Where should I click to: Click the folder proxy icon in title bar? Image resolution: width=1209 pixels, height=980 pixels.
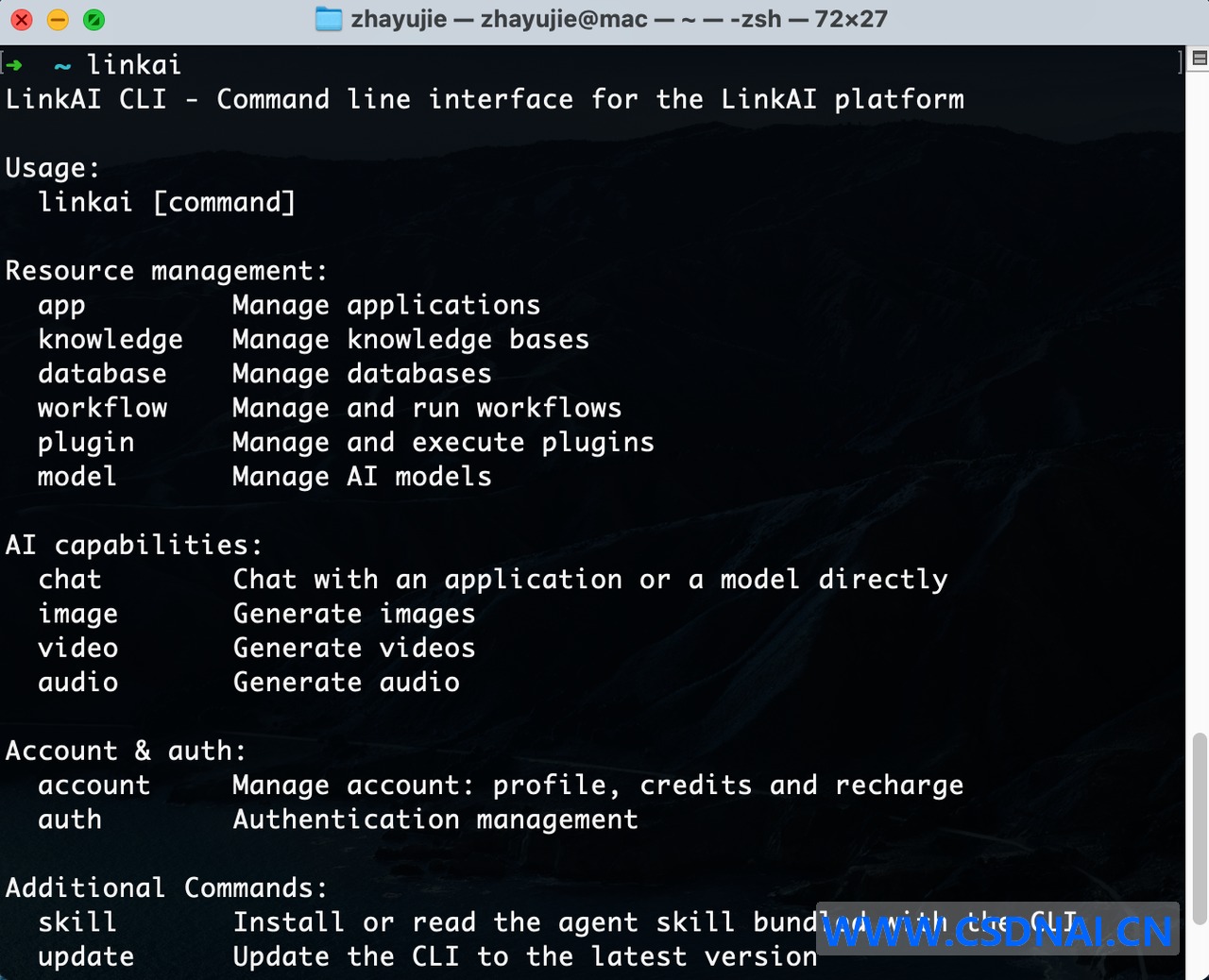[x=329, y=19]
